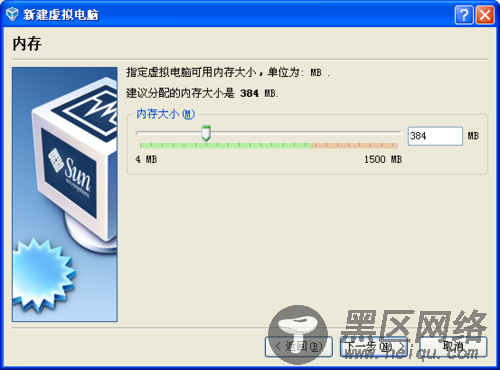
Task: Click the MB unit label beside input
Action: (x=473, y=136)
